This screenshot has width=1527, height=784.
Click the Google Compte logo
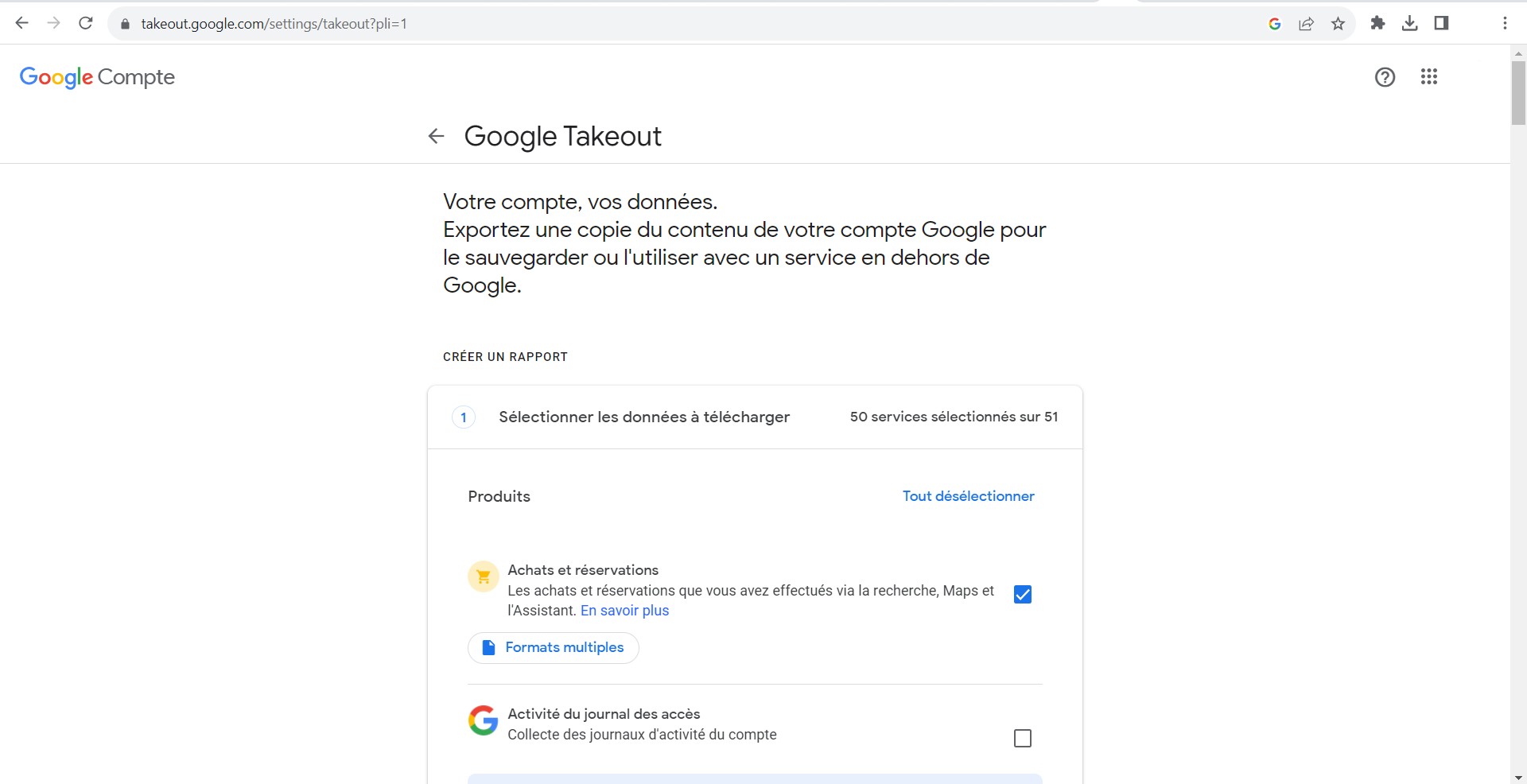97,77
